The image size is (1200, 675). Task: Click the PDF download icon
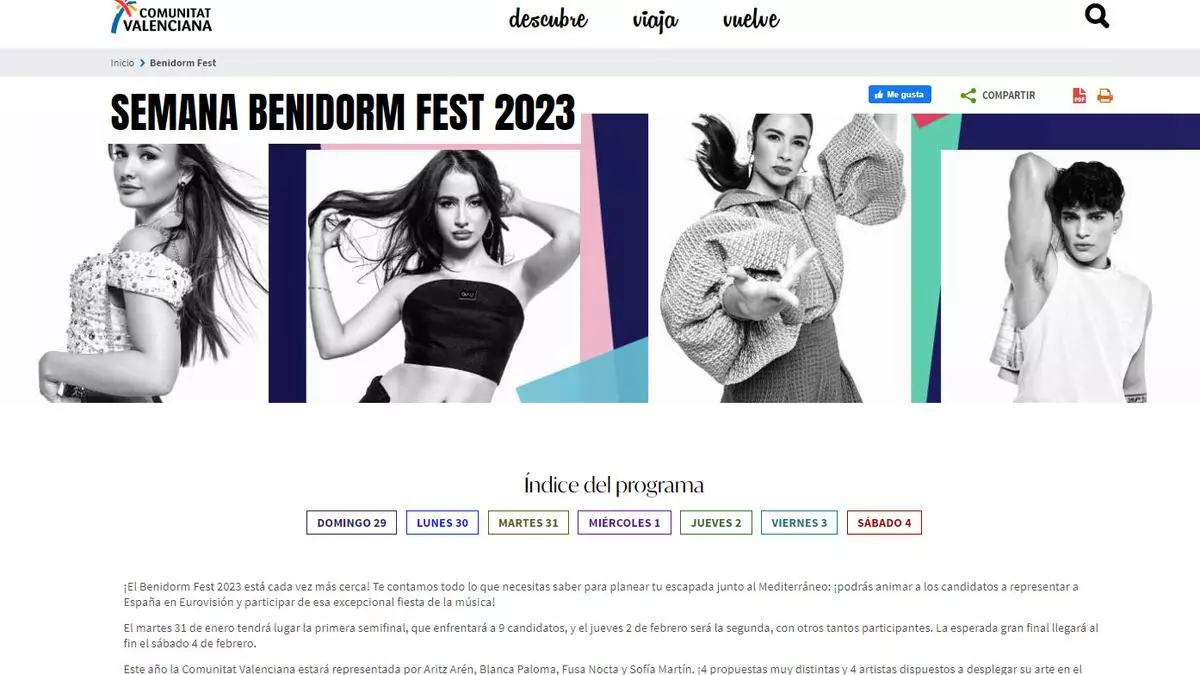tap(1079, 96)
